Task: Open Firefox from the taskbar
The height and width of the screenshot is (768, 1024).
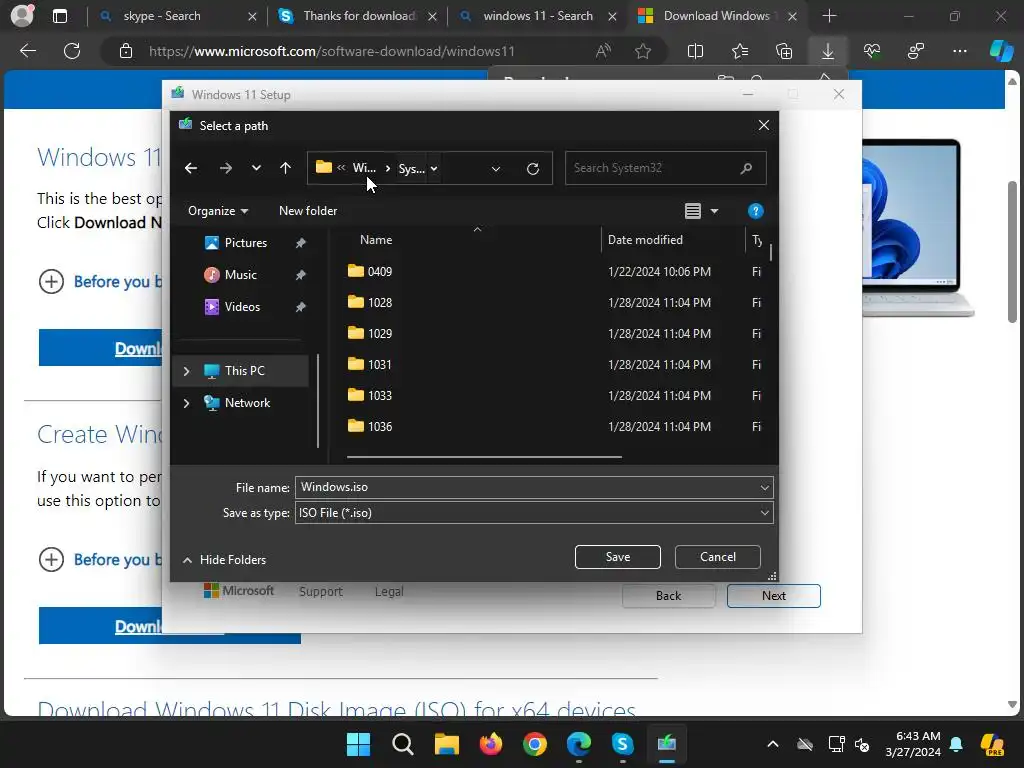Action: pos(490,744)
